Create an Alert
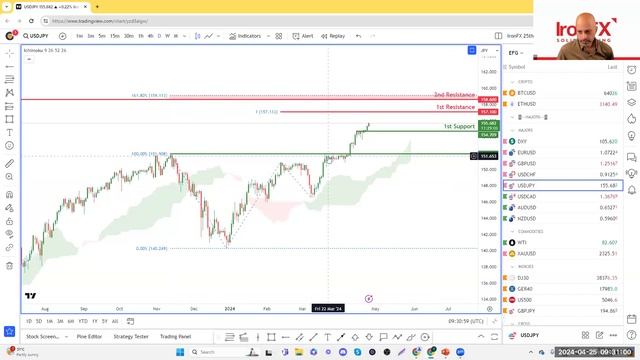Image resolution: width=640 pixels, height=360 pixels. pos(303,36)
